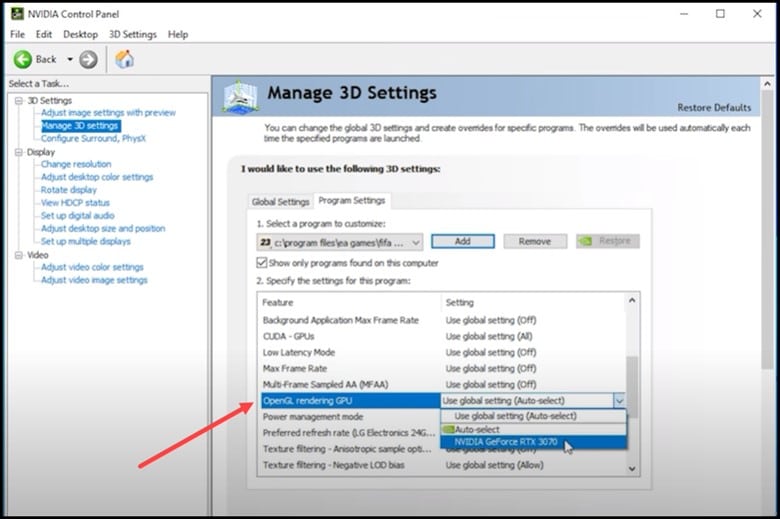Viewport: 780px width, 519px height.
Task: Open the Home icon in toolbar
Action: (x=125, y=59)
